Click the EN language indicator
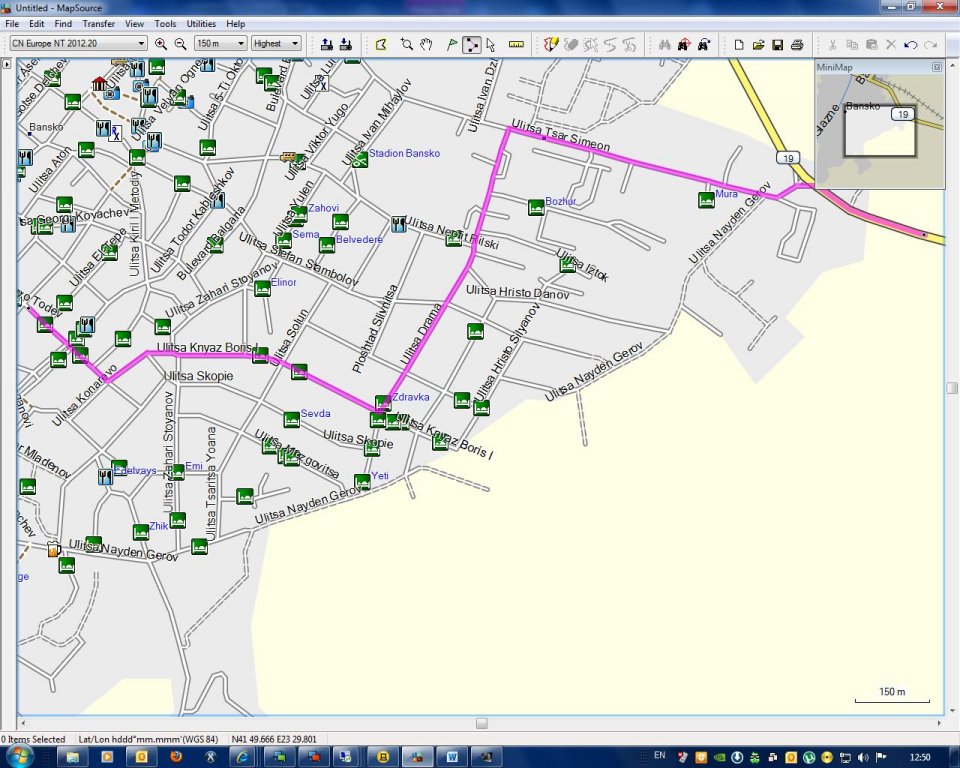This screenshot has width=960, height=768. coord(659,755)
